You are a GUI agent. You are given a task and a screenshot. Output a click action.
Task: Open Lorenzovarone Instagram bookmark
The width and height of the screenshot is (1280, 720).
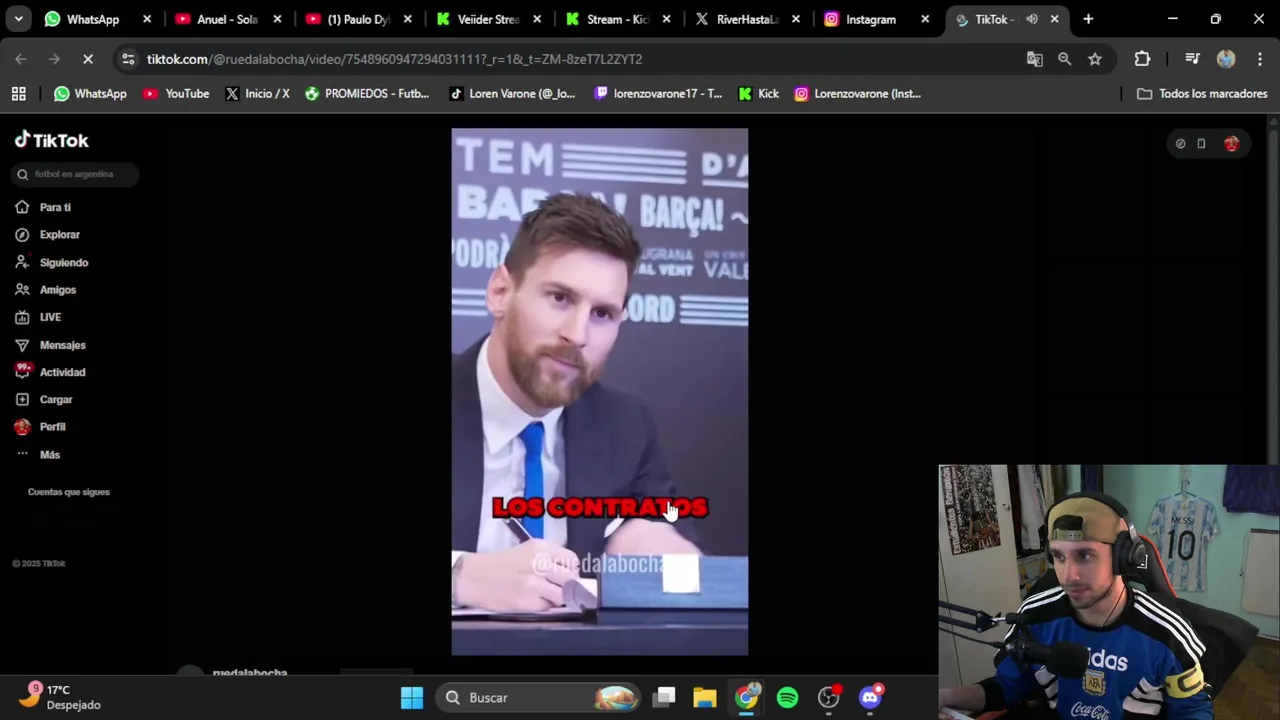coord(857,94)
